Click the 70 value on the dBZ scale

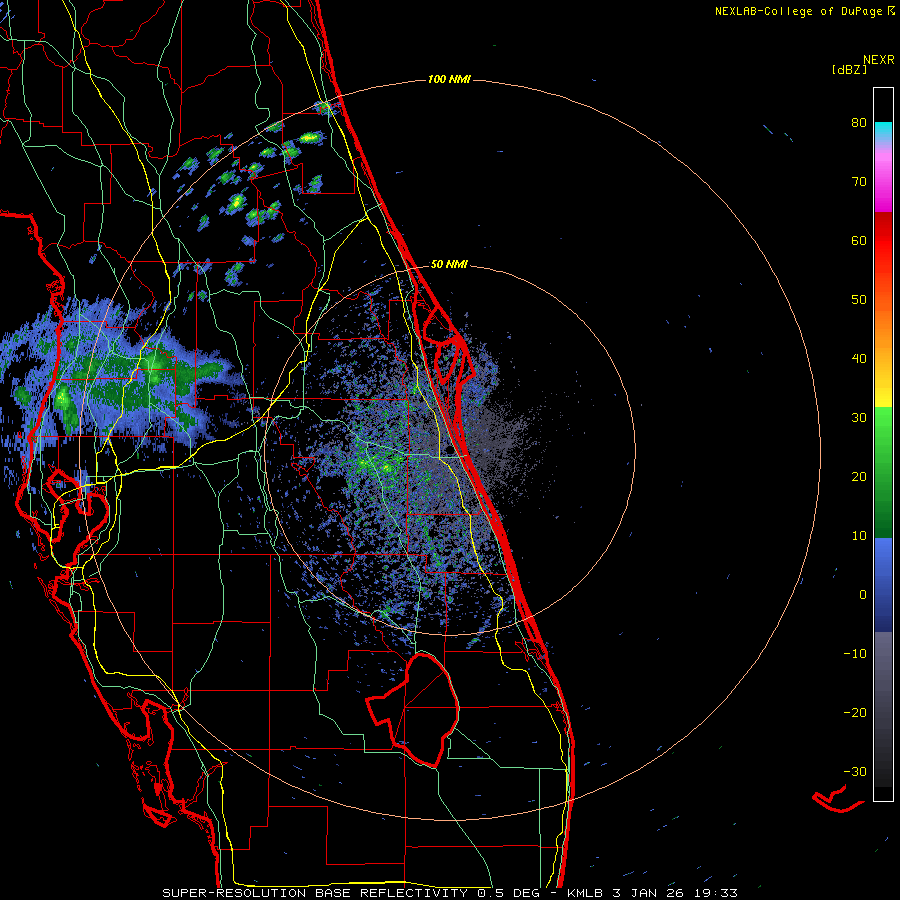coord(859,182)
